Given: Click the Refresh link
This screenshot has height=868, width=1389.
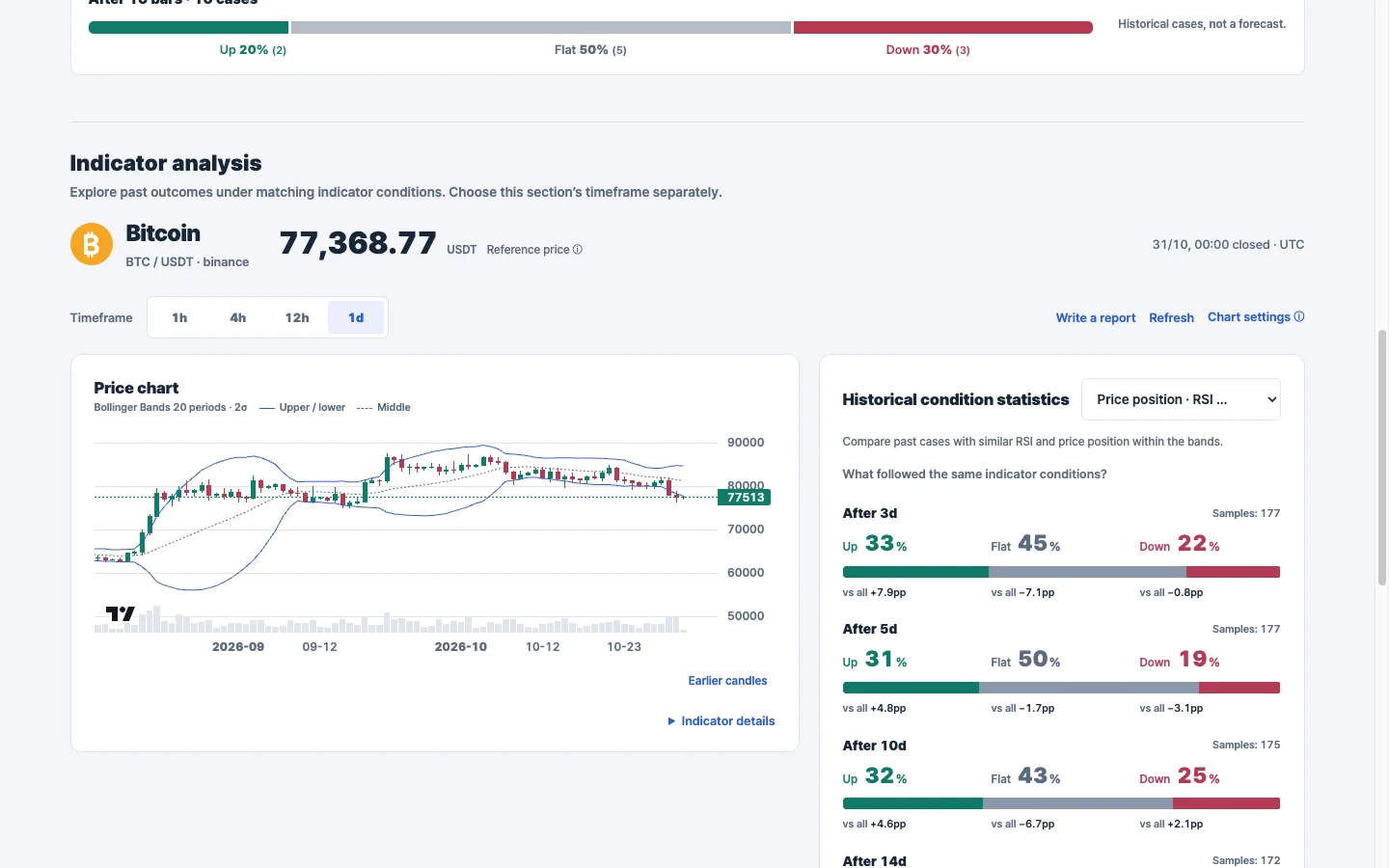Looking at the screenshot, I should click(1171, 317).
